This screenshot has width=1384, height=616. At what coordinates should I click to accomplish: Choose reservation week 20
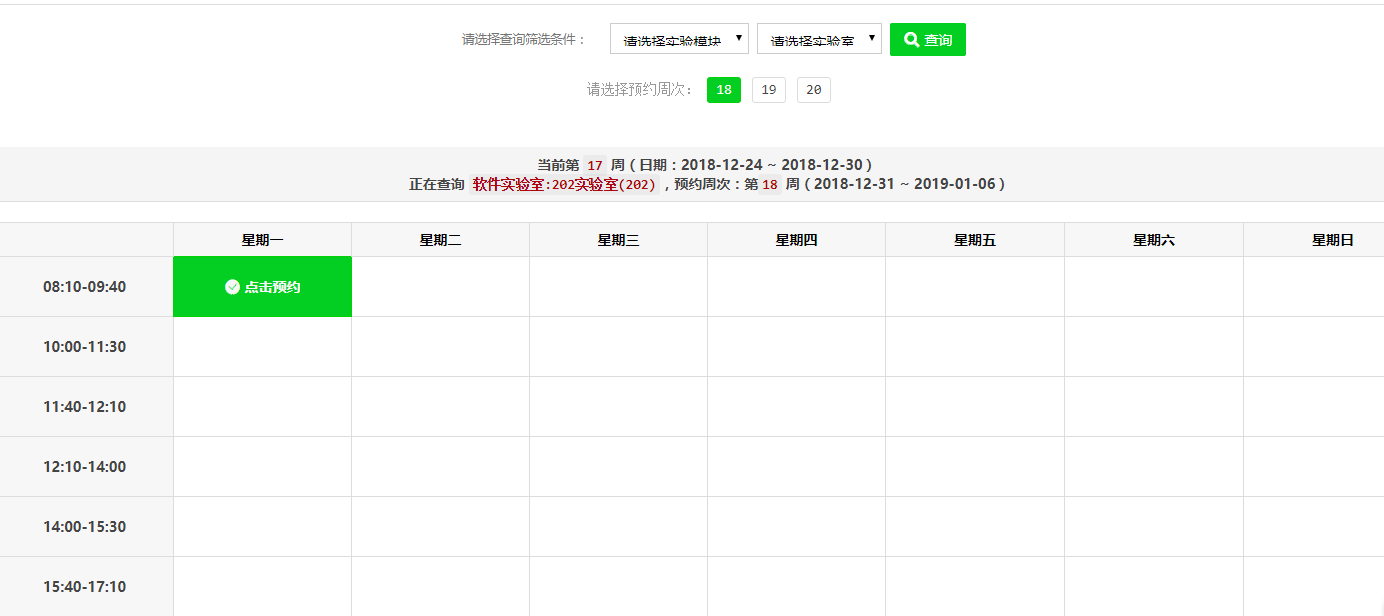click(813, 90)
